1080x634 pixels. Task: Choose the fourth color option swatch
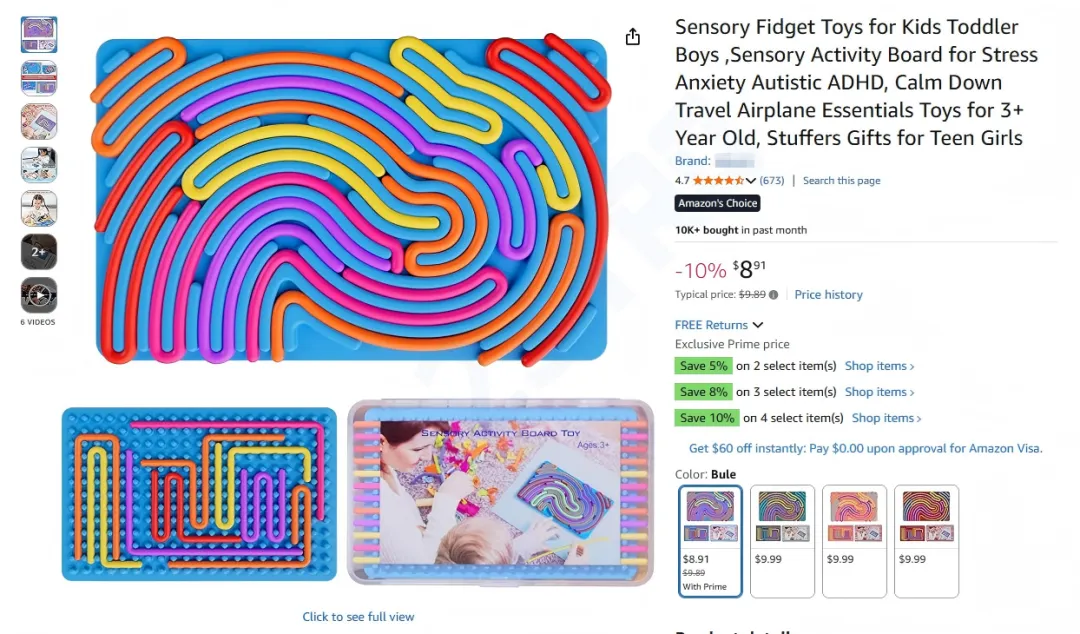tap(926, 540)
